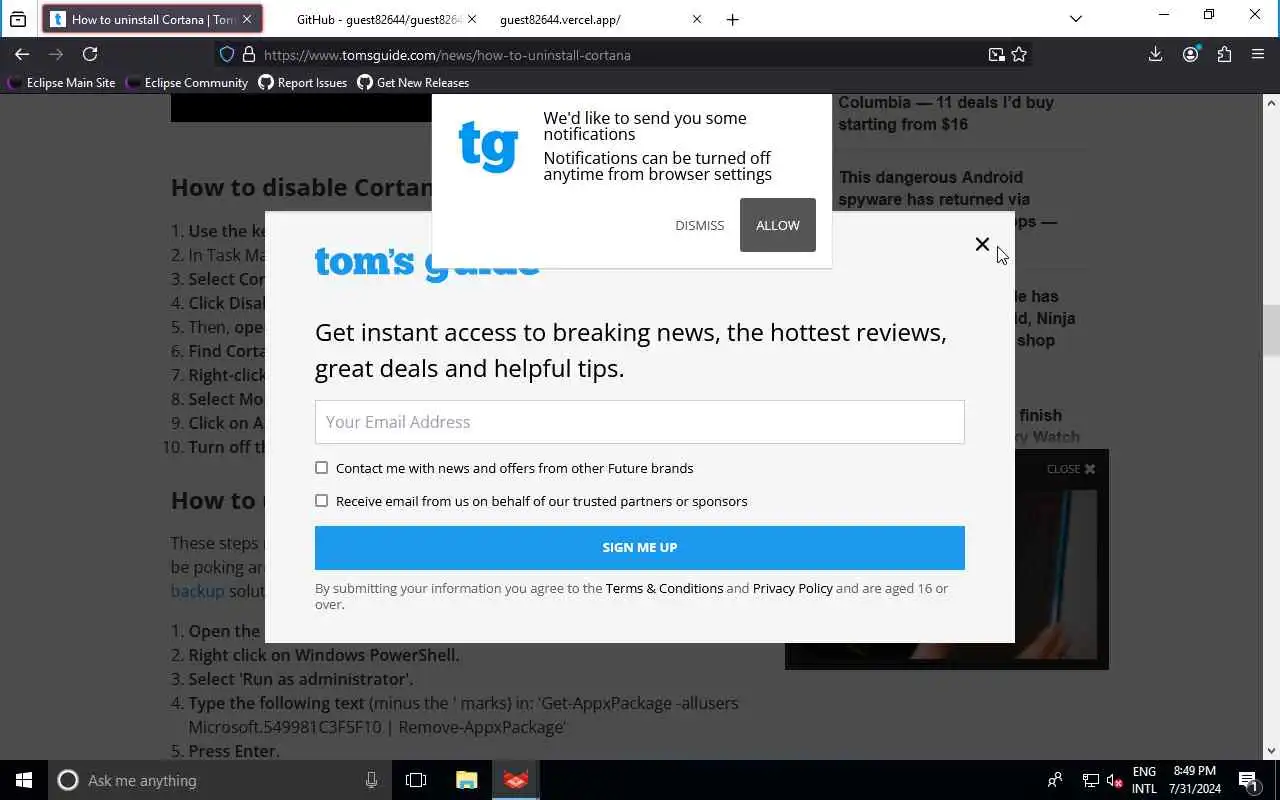Open the Privacy Policy link
The width and height of the screenshot is (1280, 800).
792,588
